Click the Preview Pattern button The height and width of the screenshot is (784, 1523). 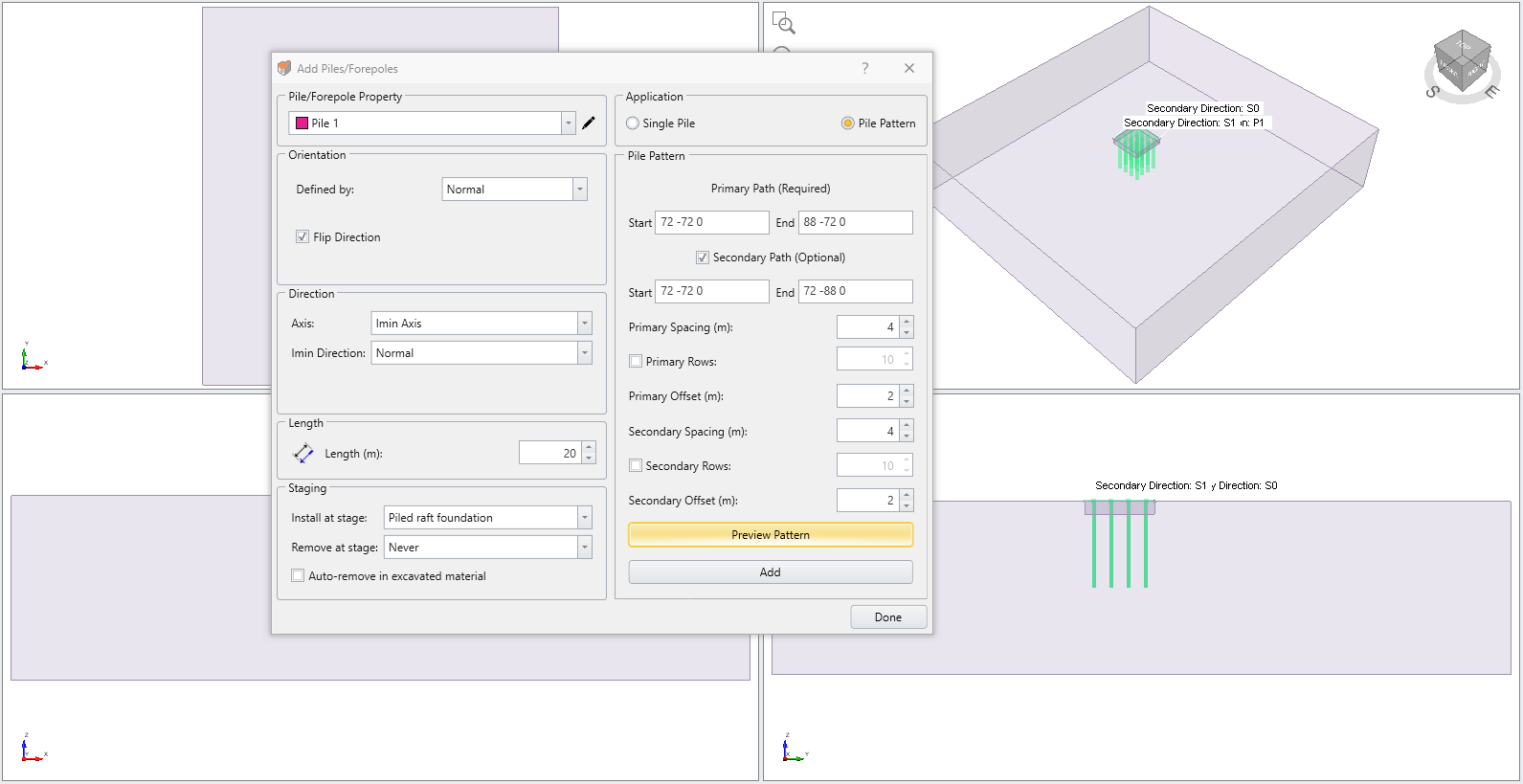tap(771, 535)
